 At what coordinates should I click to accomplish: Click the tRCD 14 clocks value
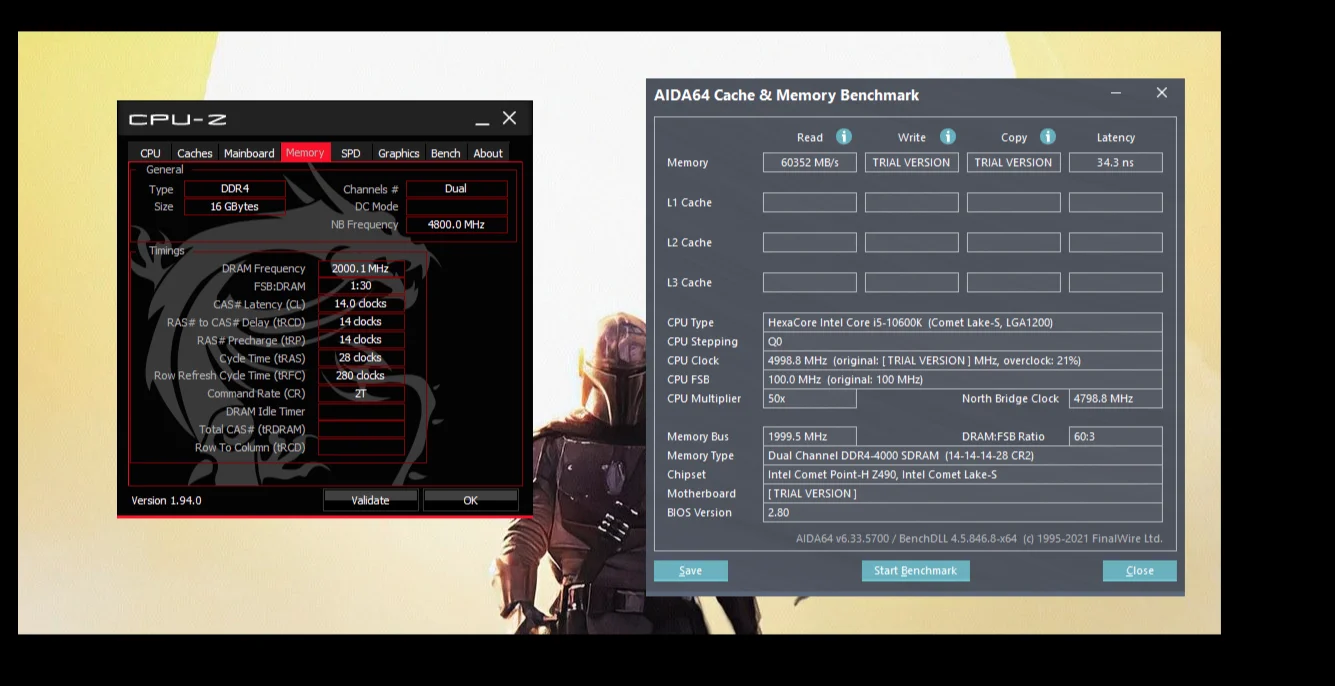(x=361, y=321)
